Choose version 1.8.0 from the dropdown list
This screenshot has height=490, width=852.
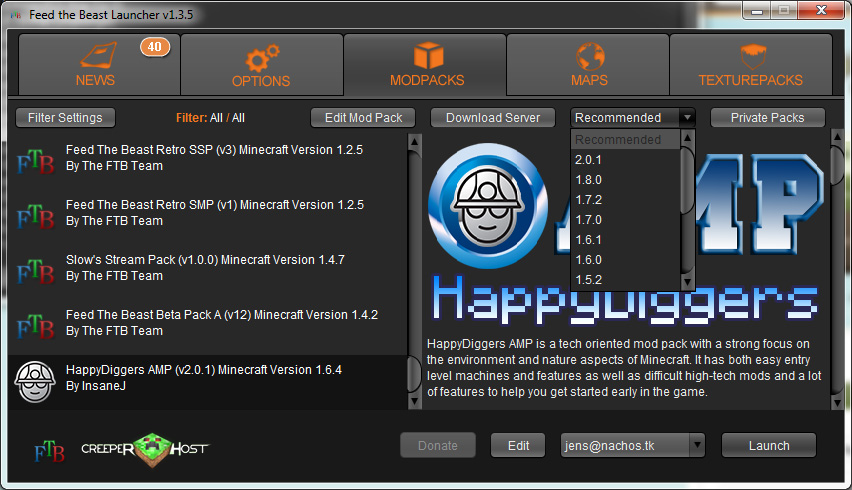point(588,180)
